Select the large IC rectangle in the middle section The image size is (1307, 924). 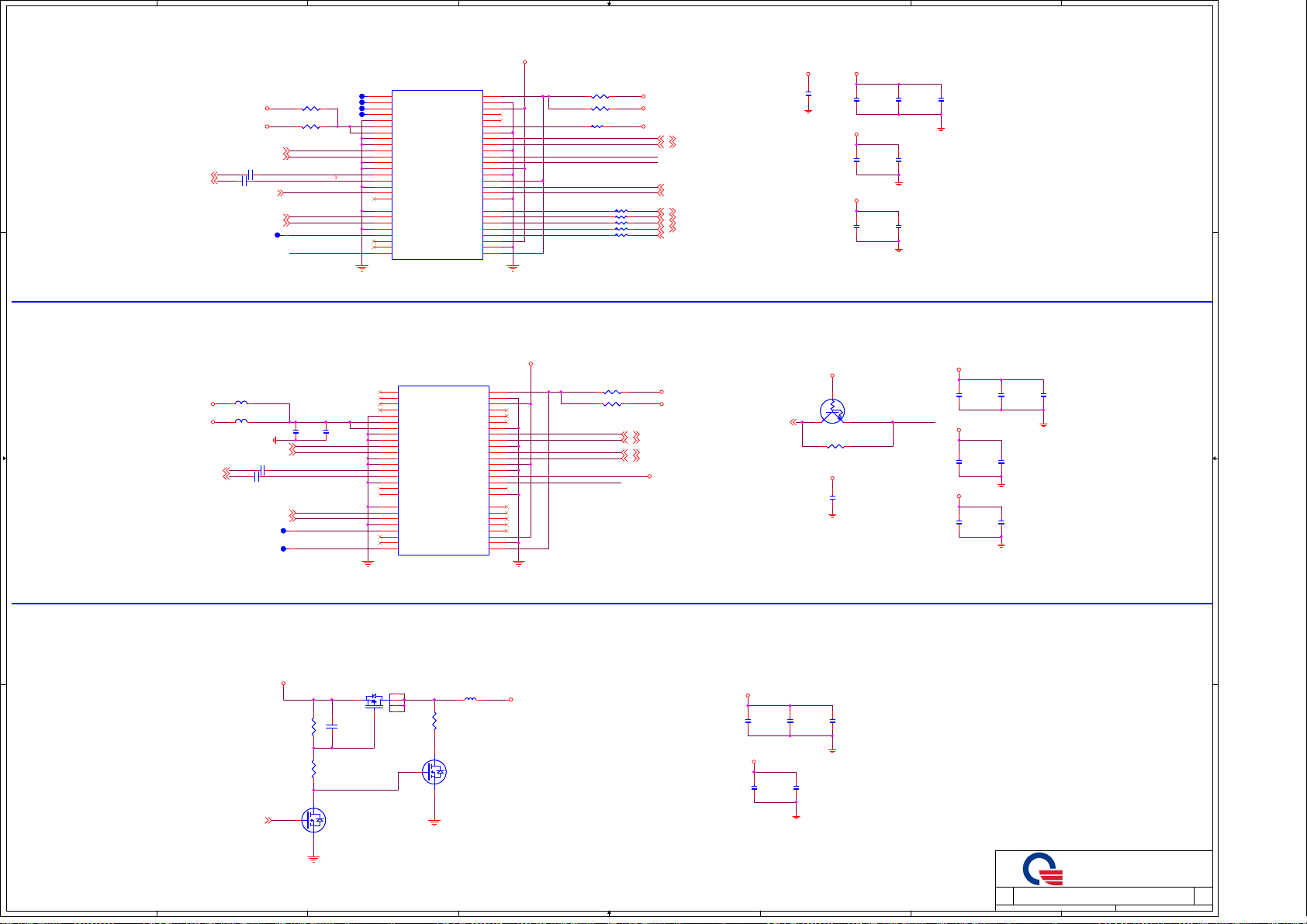[444, 470]
